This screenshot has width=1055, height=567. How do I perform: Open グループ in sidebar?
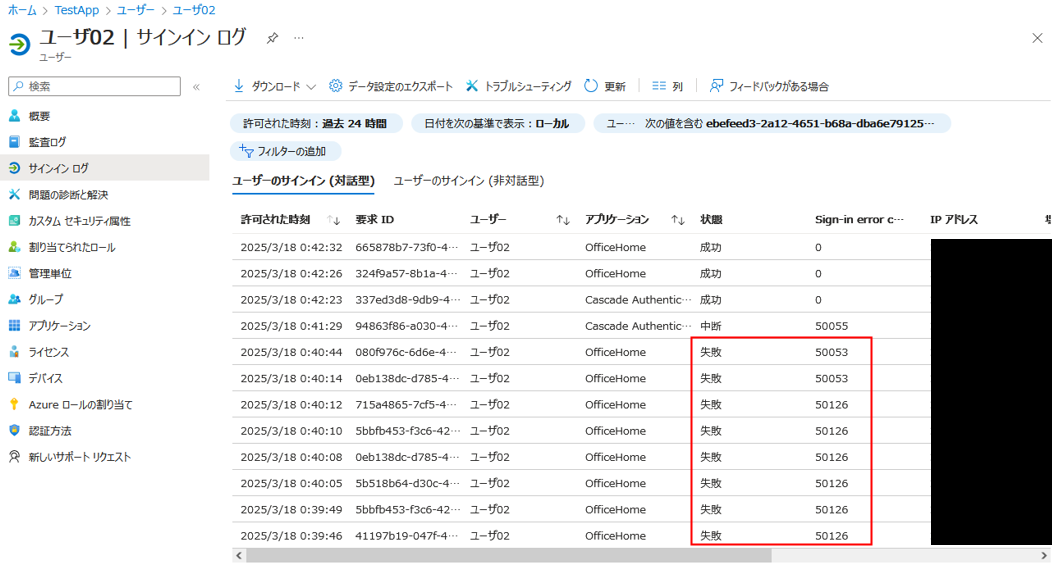click(46, 299)
